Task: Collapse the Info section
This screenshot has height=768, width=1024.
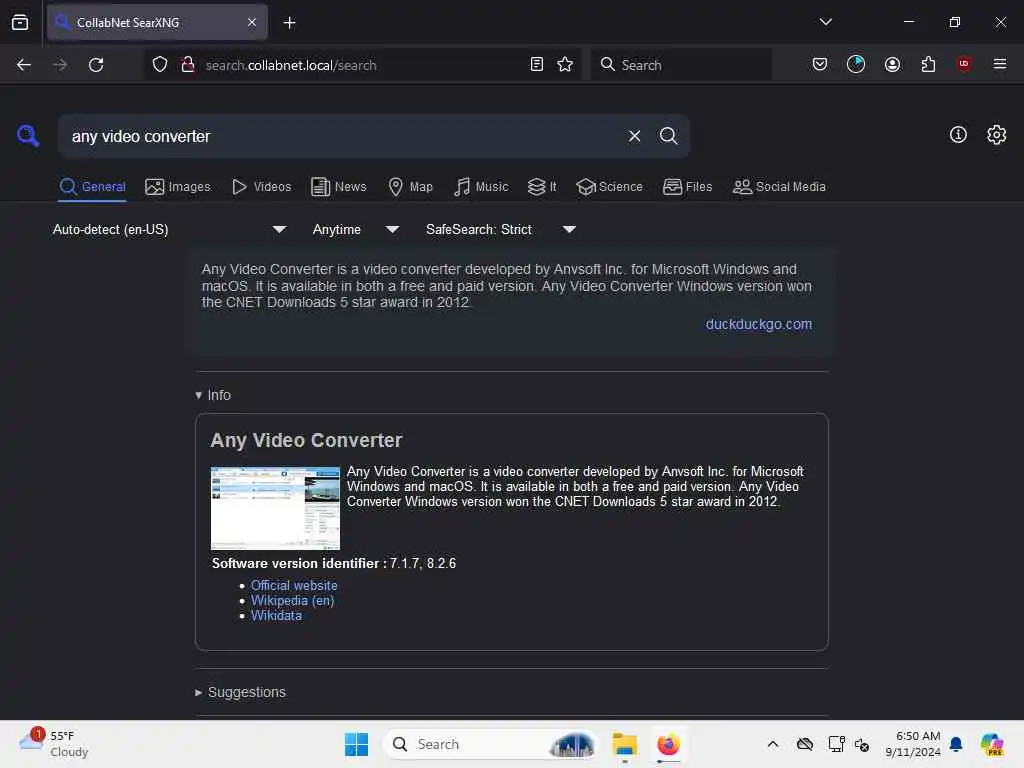Action: [213, 395]
